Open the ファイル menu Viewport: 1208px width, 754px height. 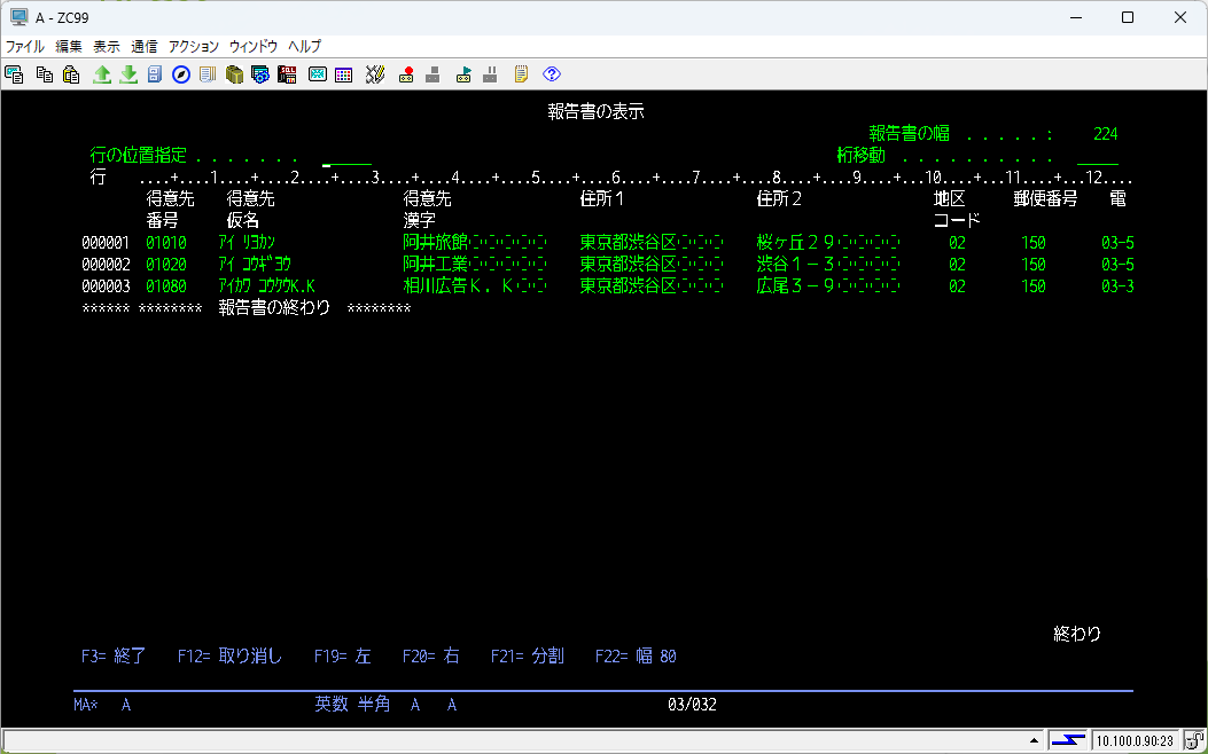click(25, 46)
